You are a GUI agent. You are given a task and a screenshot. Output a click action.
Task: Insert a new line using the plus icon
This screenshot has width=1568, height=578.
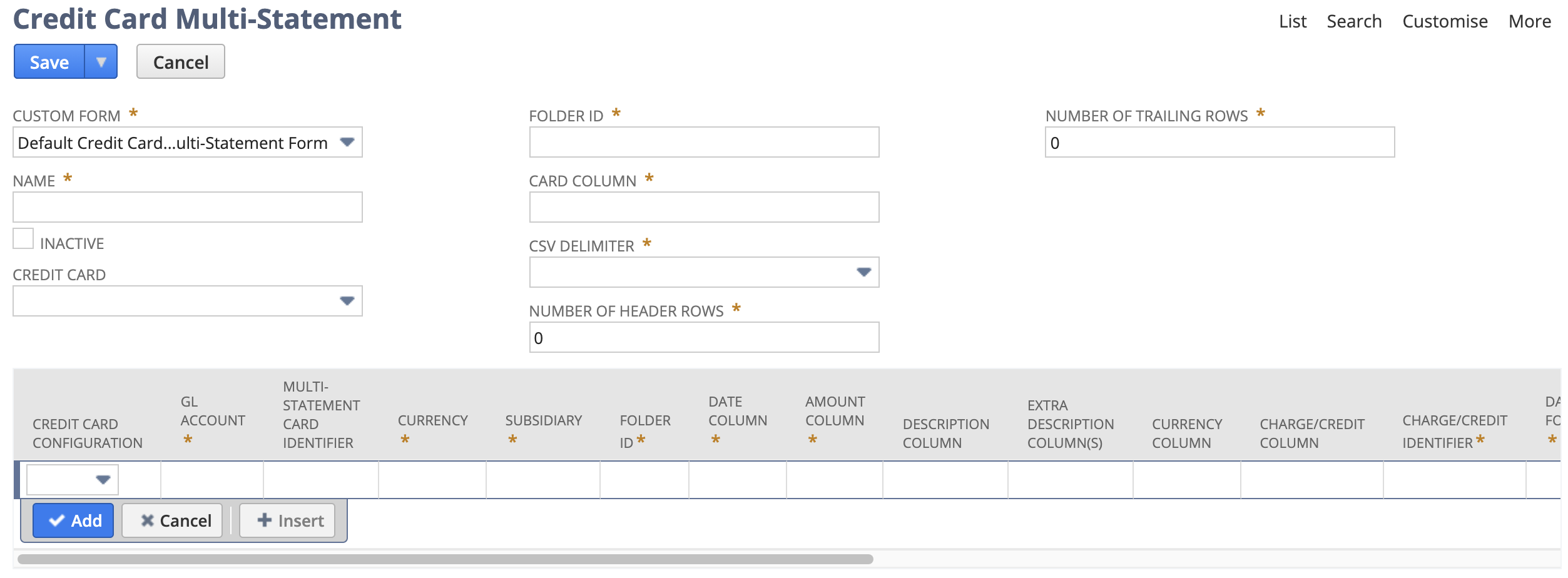287,520
